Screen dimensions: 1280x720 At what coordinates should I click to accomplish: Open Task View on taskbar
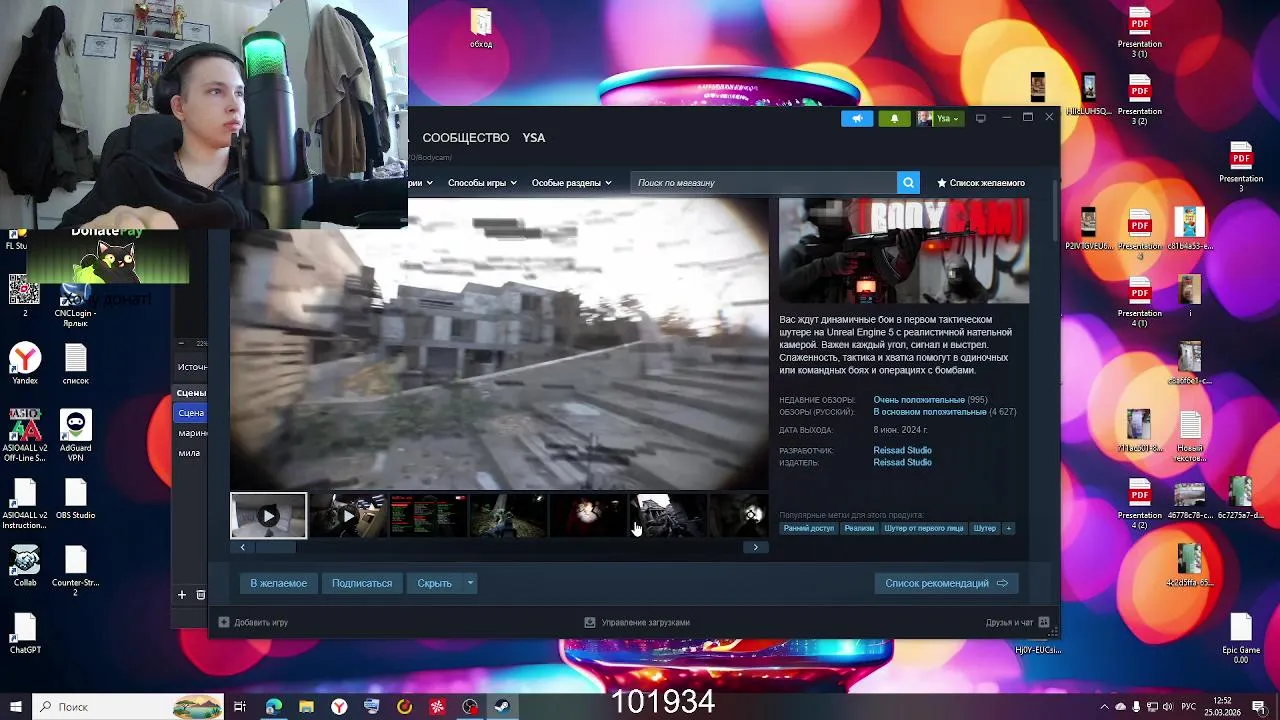[x=240, y=707]
